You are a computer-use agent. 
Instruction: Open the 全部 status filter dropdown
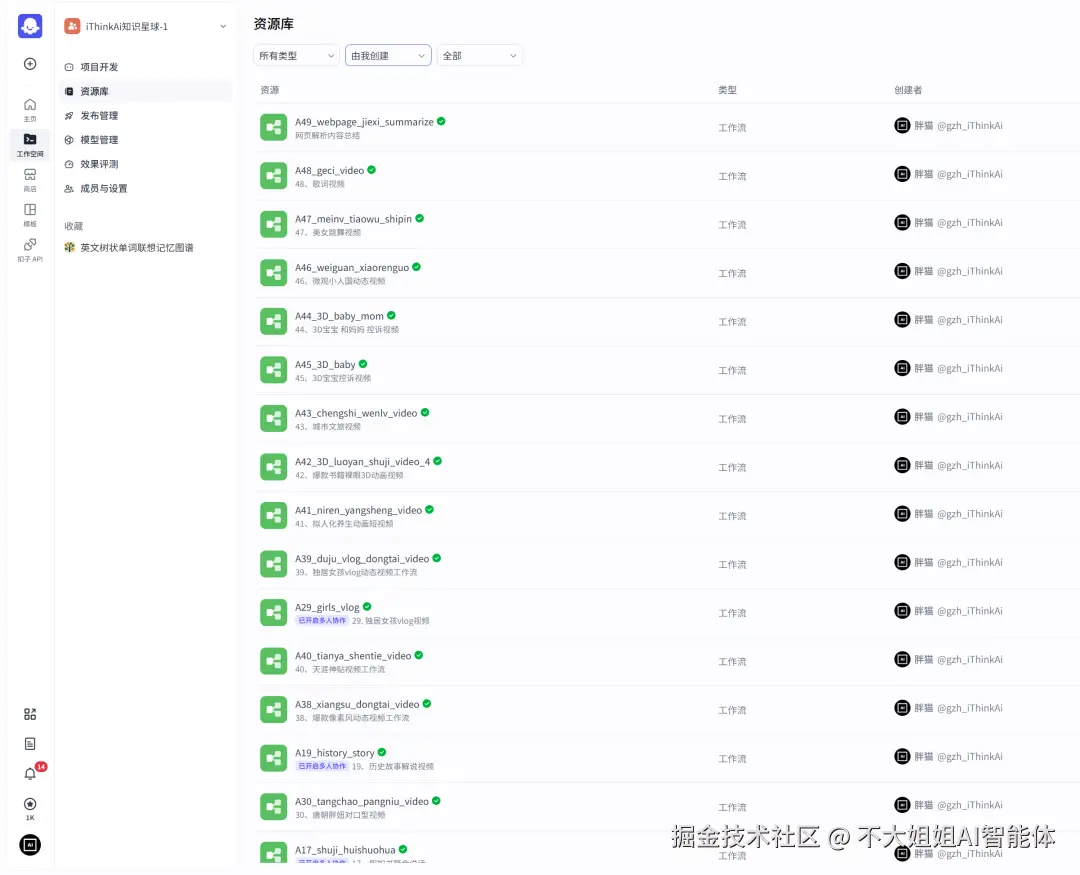pyautogui.click(x=479, y=56)
